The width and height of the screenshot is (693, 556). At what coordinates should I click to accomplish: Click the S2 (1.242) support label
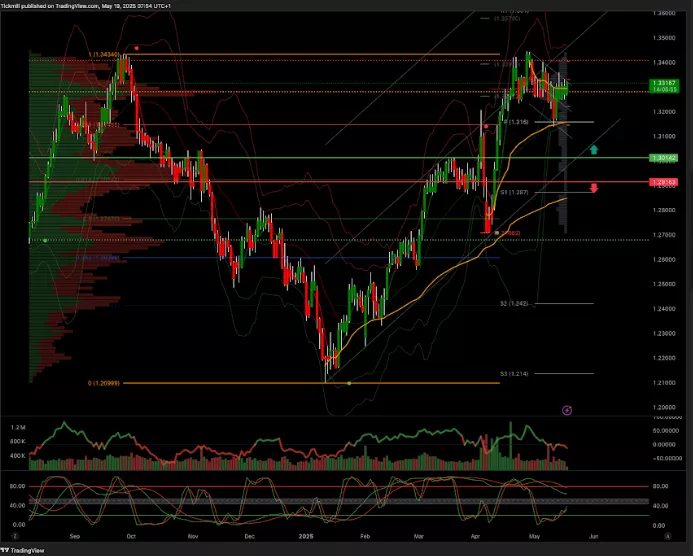click(x=513, y=303)
